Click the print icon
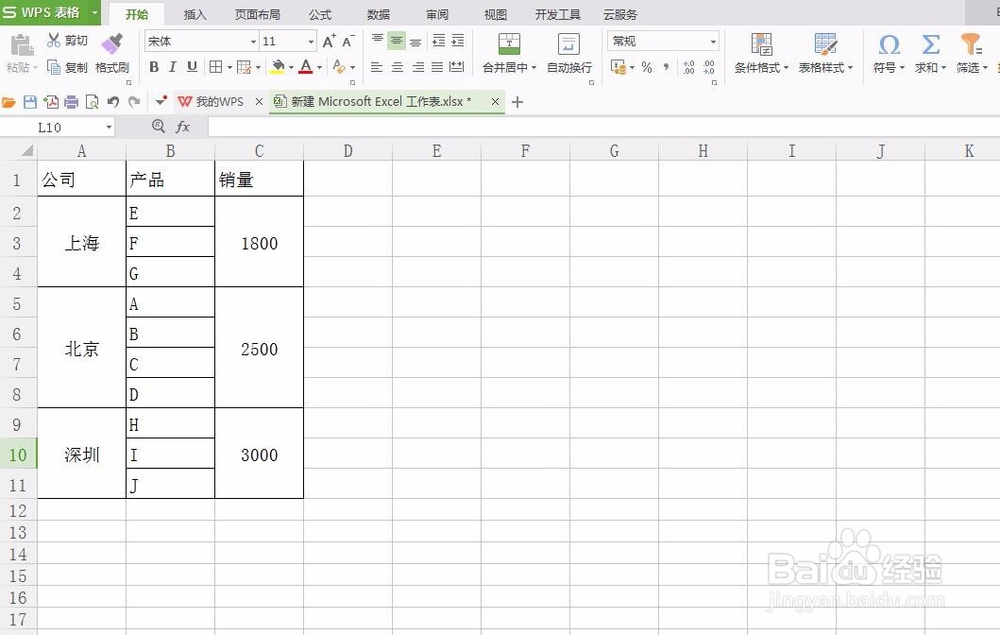 71,102
